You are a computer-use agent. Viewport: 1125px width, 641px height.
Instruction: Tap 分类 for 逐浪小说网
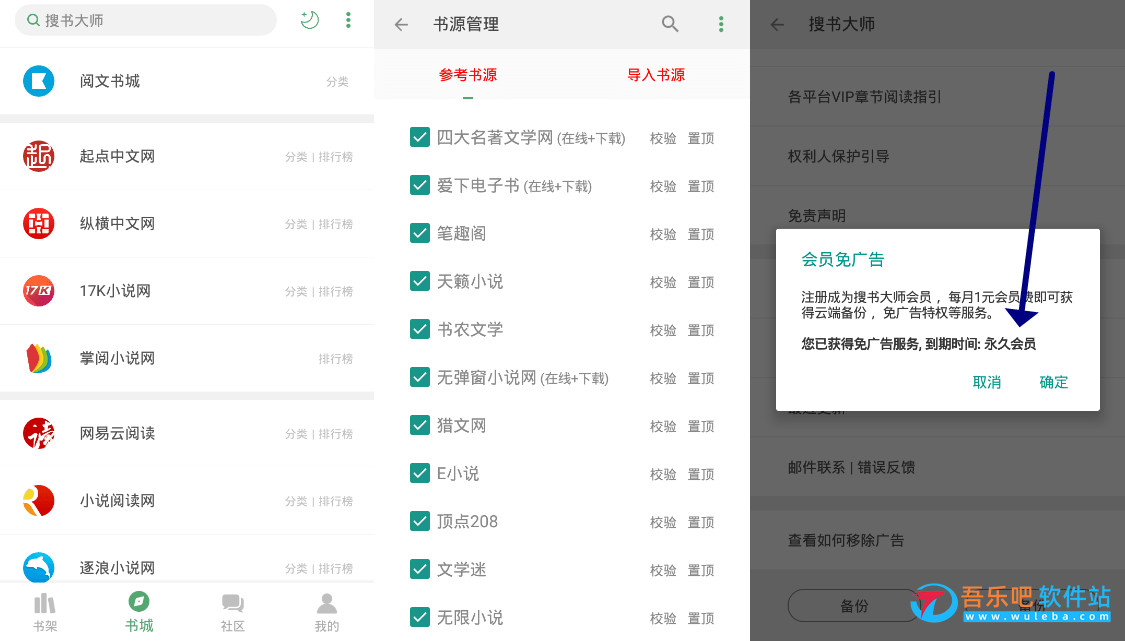point(296,569)
